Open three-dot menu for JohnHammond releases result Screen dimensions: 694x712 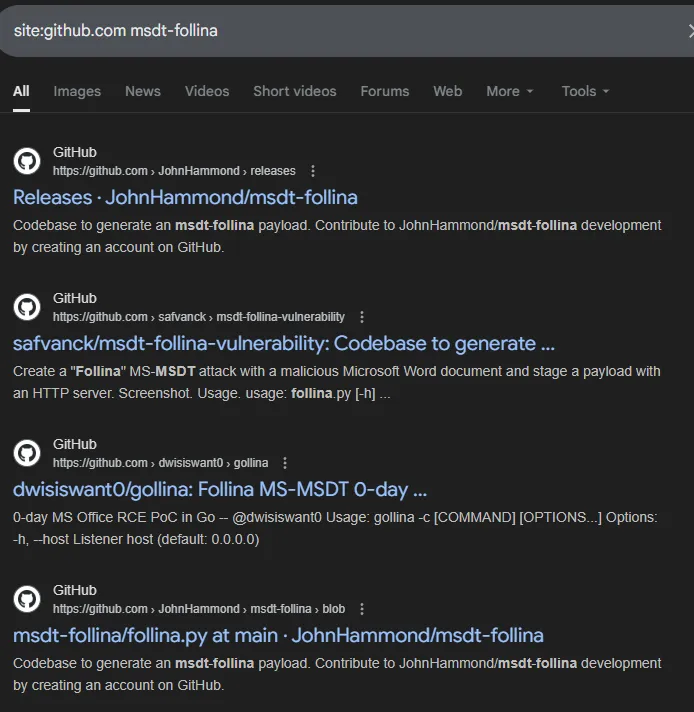click(313, 171)
